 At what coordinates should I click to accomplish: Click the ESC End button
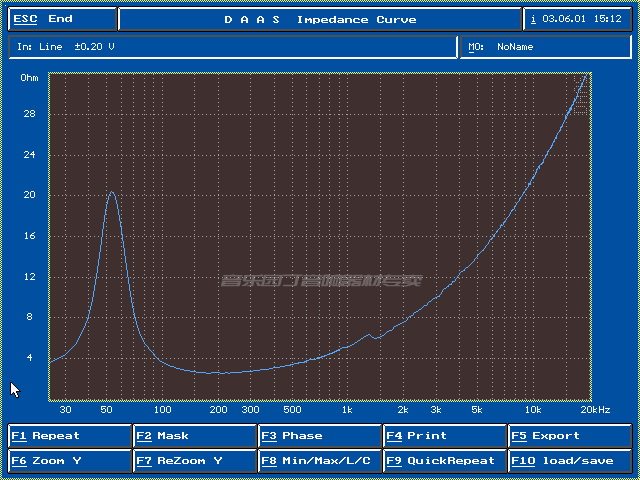(x=62, y=19)
